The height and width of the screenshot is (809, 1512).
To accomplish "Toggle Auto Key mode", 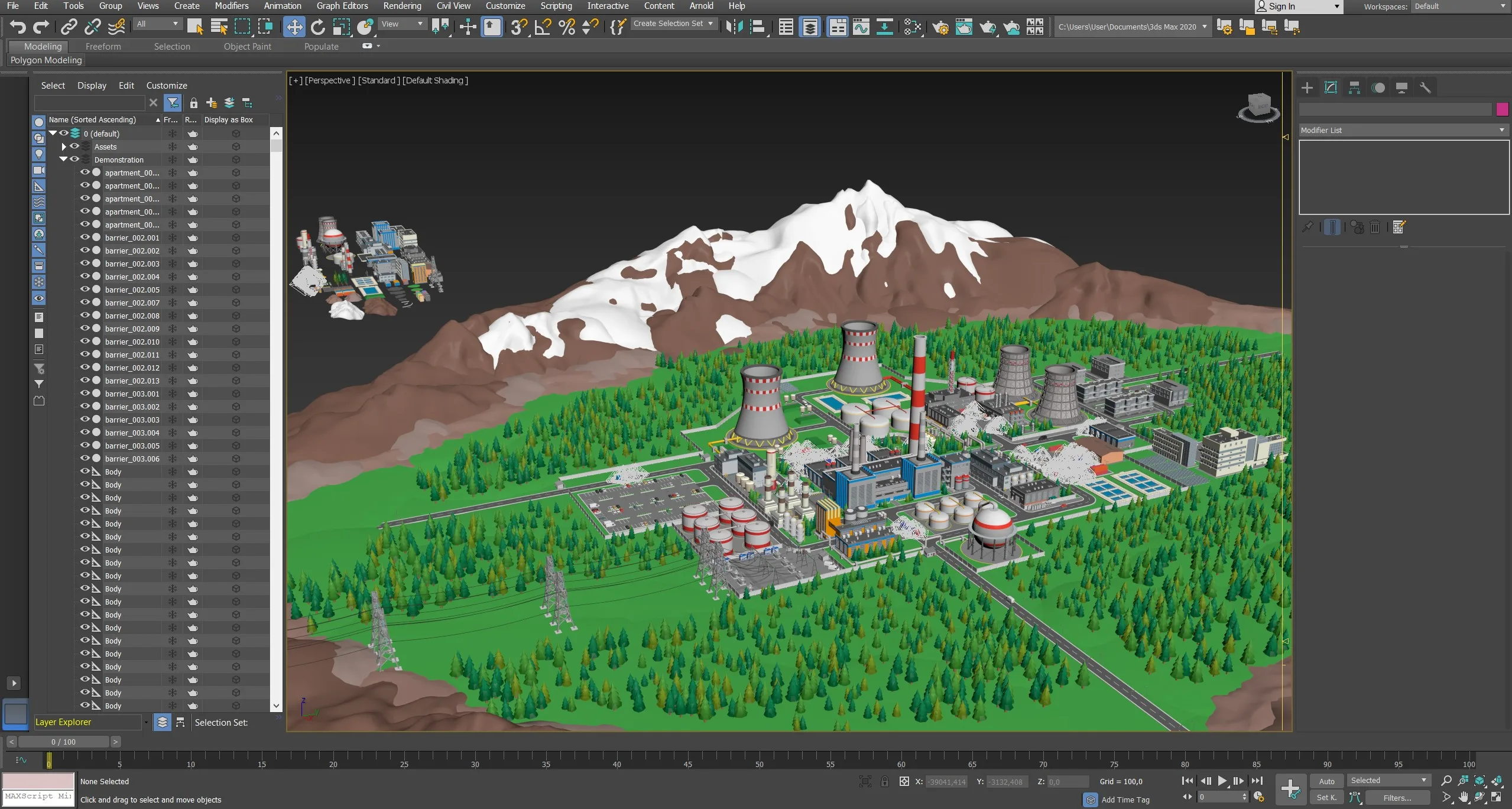I will point(1326,781).
